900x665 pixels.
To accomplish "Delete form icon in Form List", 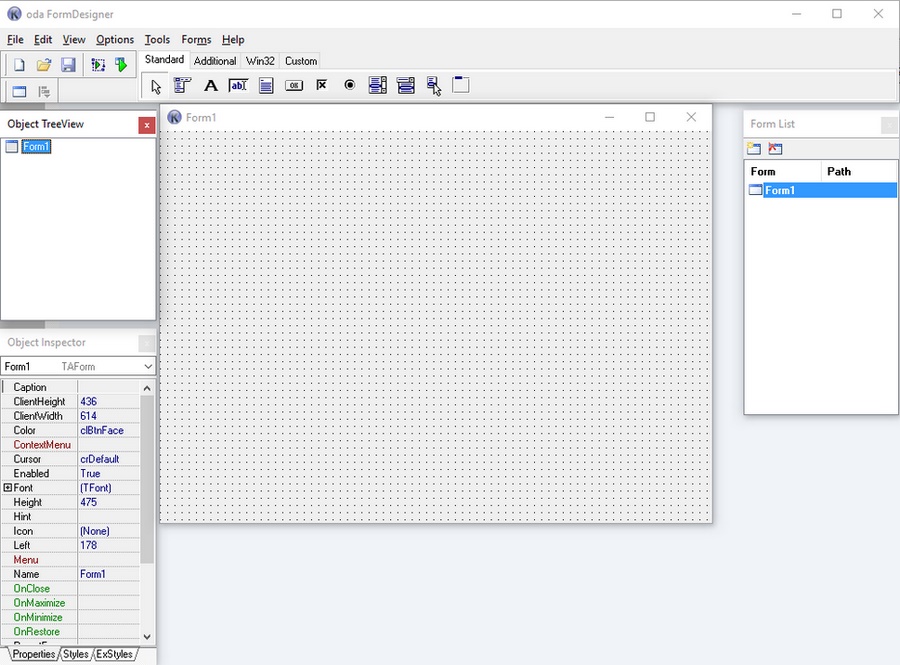I will click(x=775, y=149).
